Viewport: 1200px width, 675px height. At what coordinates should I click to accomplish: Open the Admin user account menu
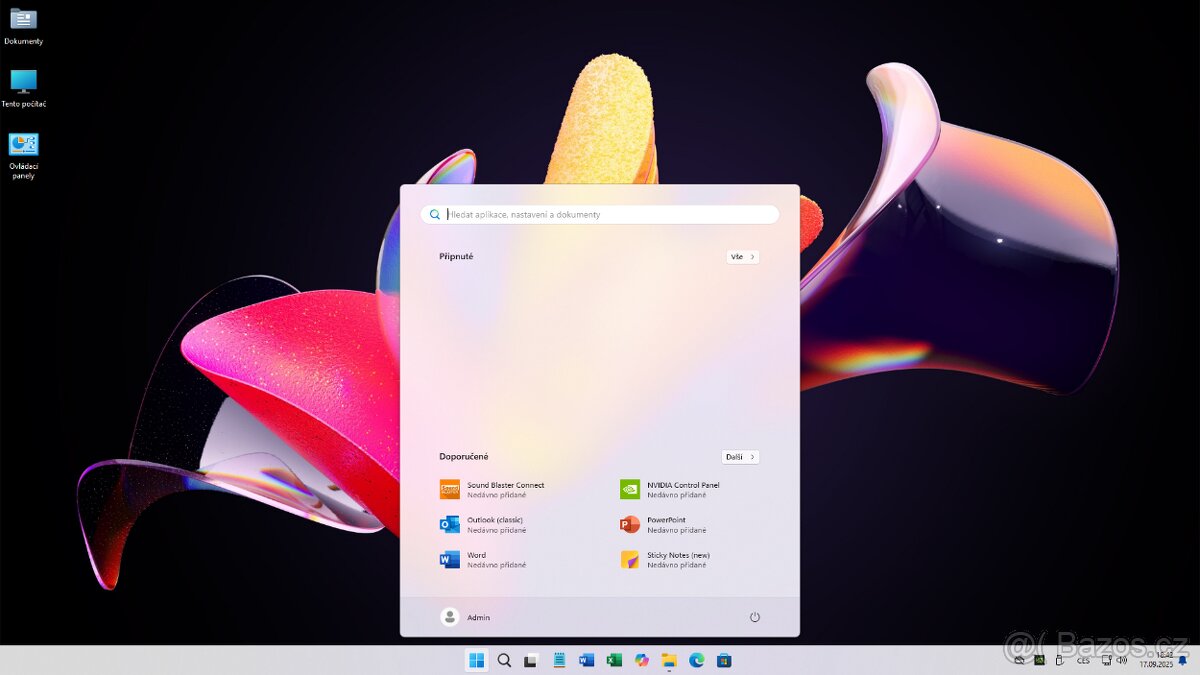point(466,617)
